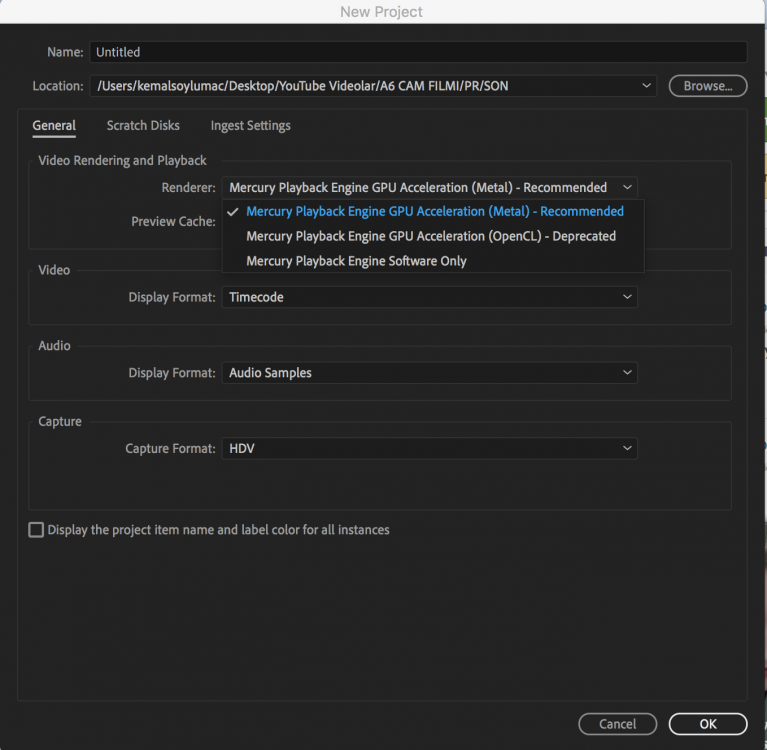Click the Capture section heading
The width and height of the screenshot is (767, 750).
60,422
